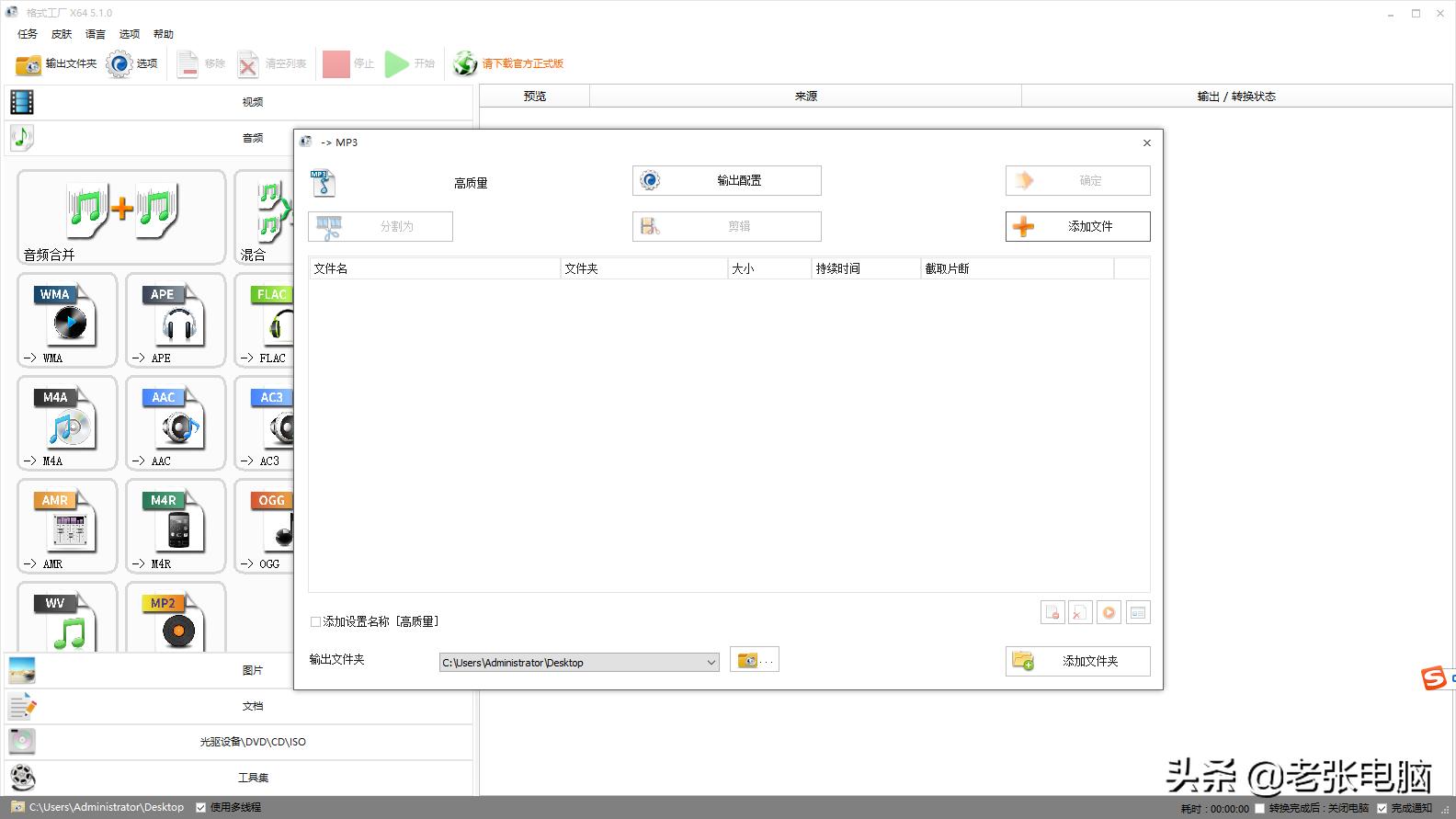This screenshot has height=819, width=1456.
Task: Open the 选项 menu in menu bar
Action: [130, 34]
